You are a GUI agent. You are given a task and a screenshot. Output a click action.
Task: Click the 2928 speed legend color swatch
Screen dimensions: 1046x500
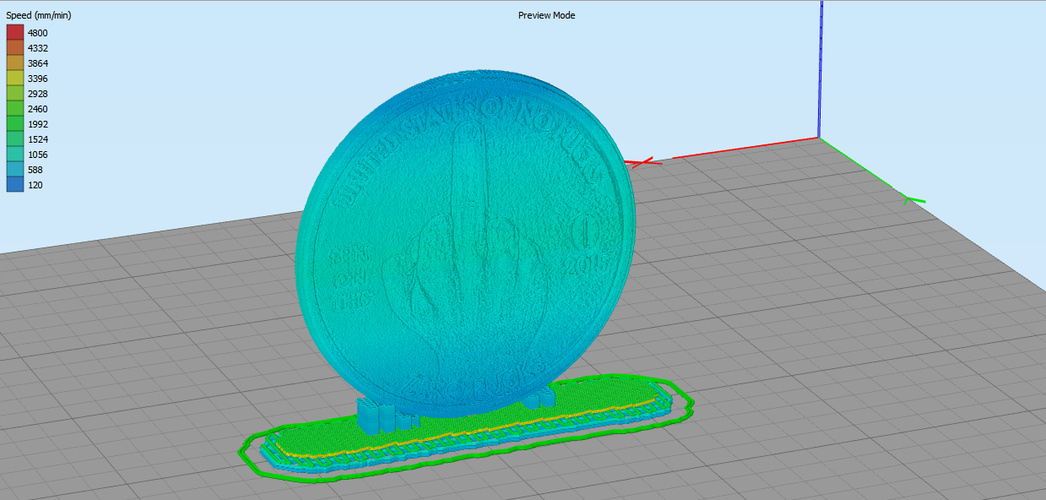(x=15, y=94)
